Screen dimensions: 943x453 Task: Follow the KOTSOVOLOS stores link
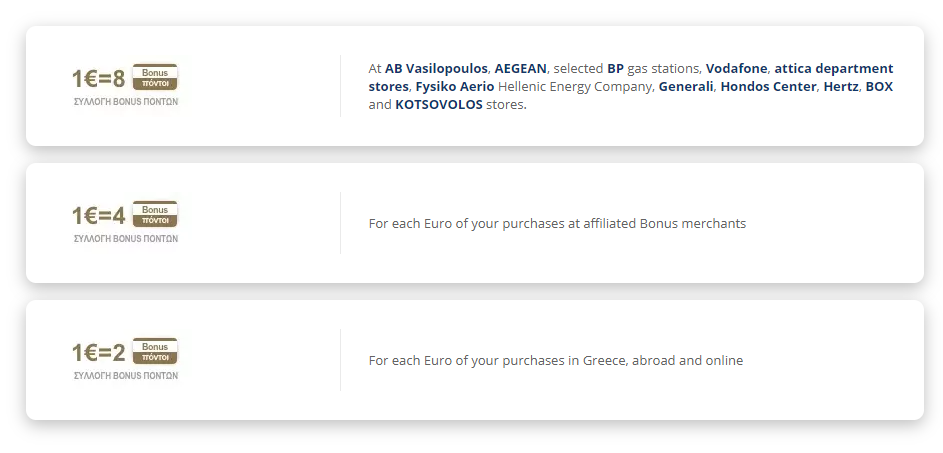(438, 105)
